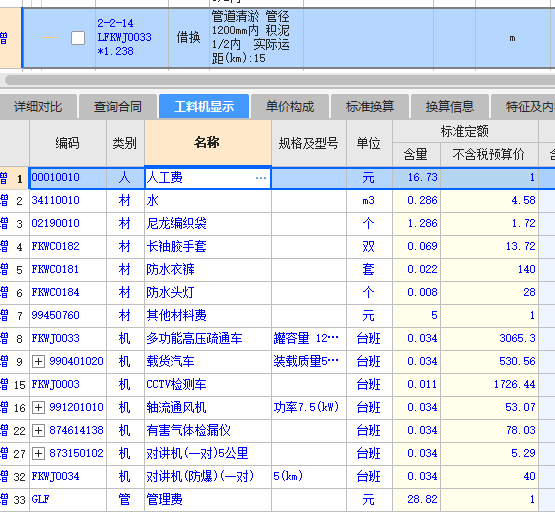Click the name cell 防水衣裤
This screenshot has height=528, width=555.
click(x=208, y=270)
